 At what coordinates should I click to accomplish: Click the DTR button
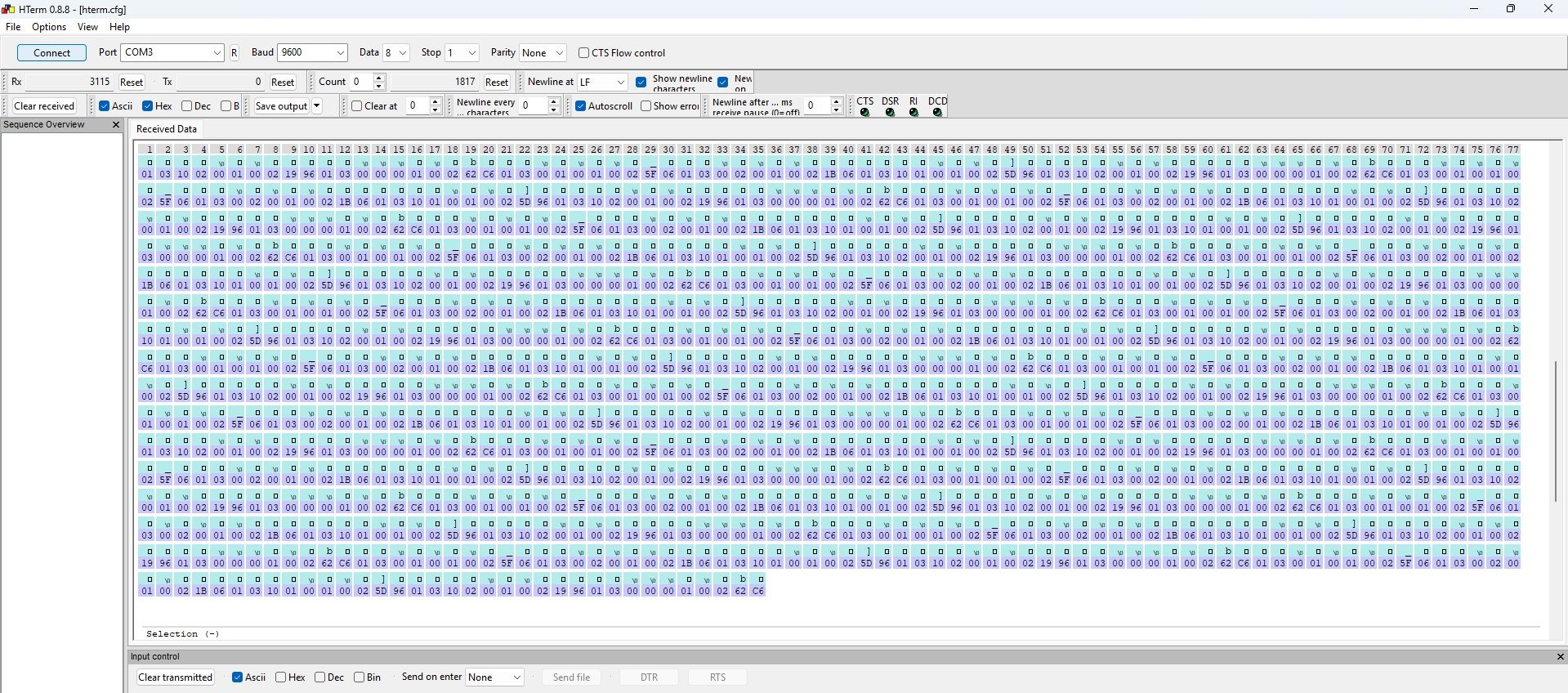pos(649,677)
